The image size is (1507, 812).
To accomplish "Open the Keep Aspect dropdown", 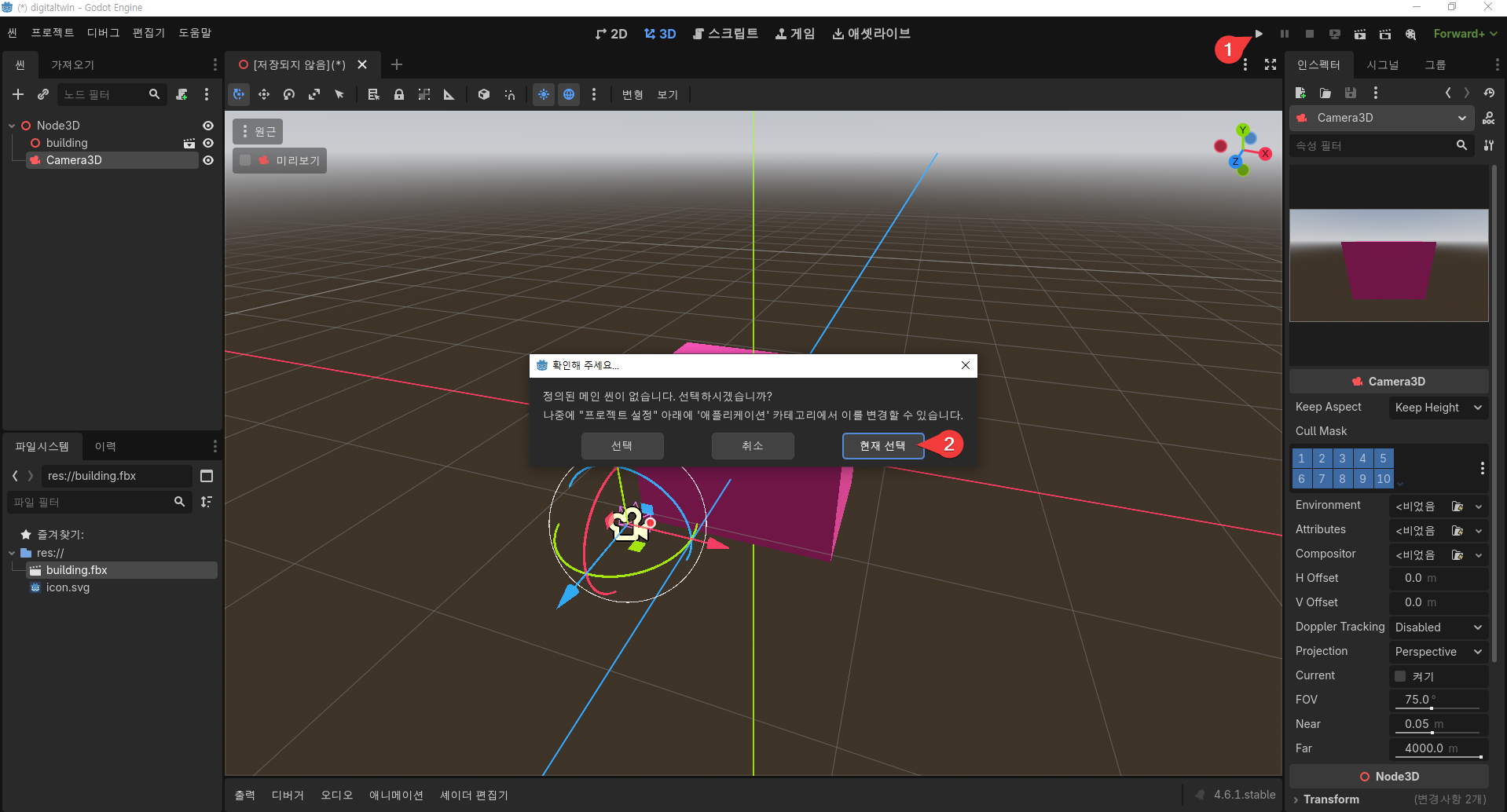I will point(1438,408).
